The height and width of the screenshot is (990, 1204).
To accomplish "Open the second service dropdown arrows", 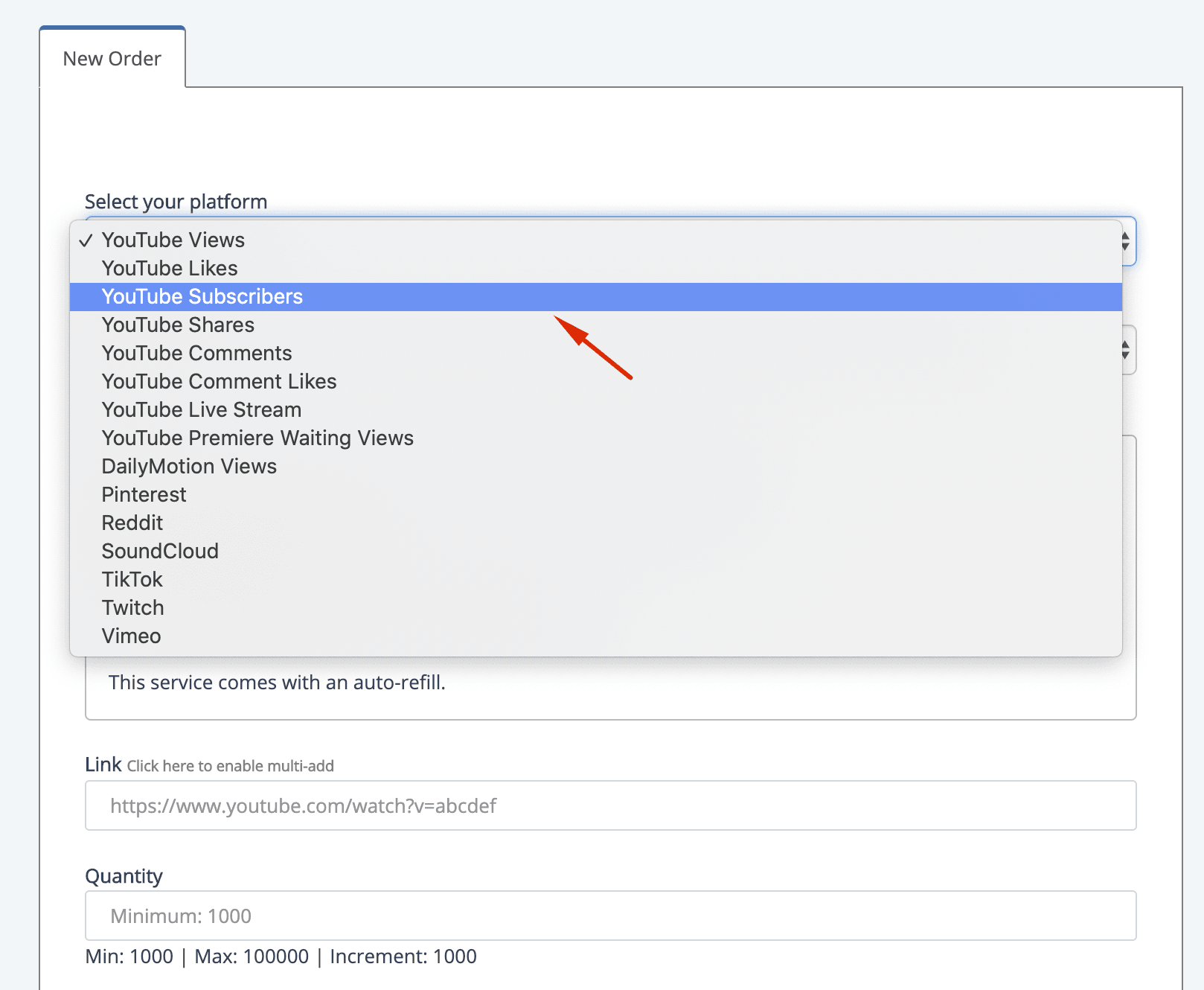I will click(x=1126, y=350).
